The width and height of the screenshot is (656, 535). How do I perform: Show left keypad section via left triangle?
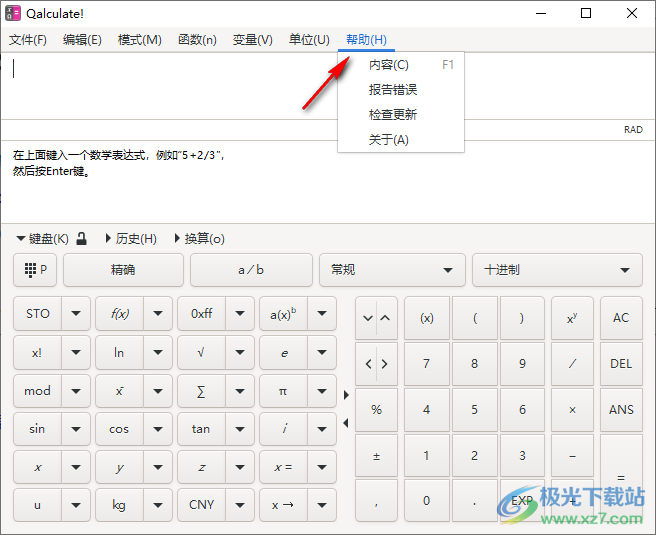(x=346, y=423)
